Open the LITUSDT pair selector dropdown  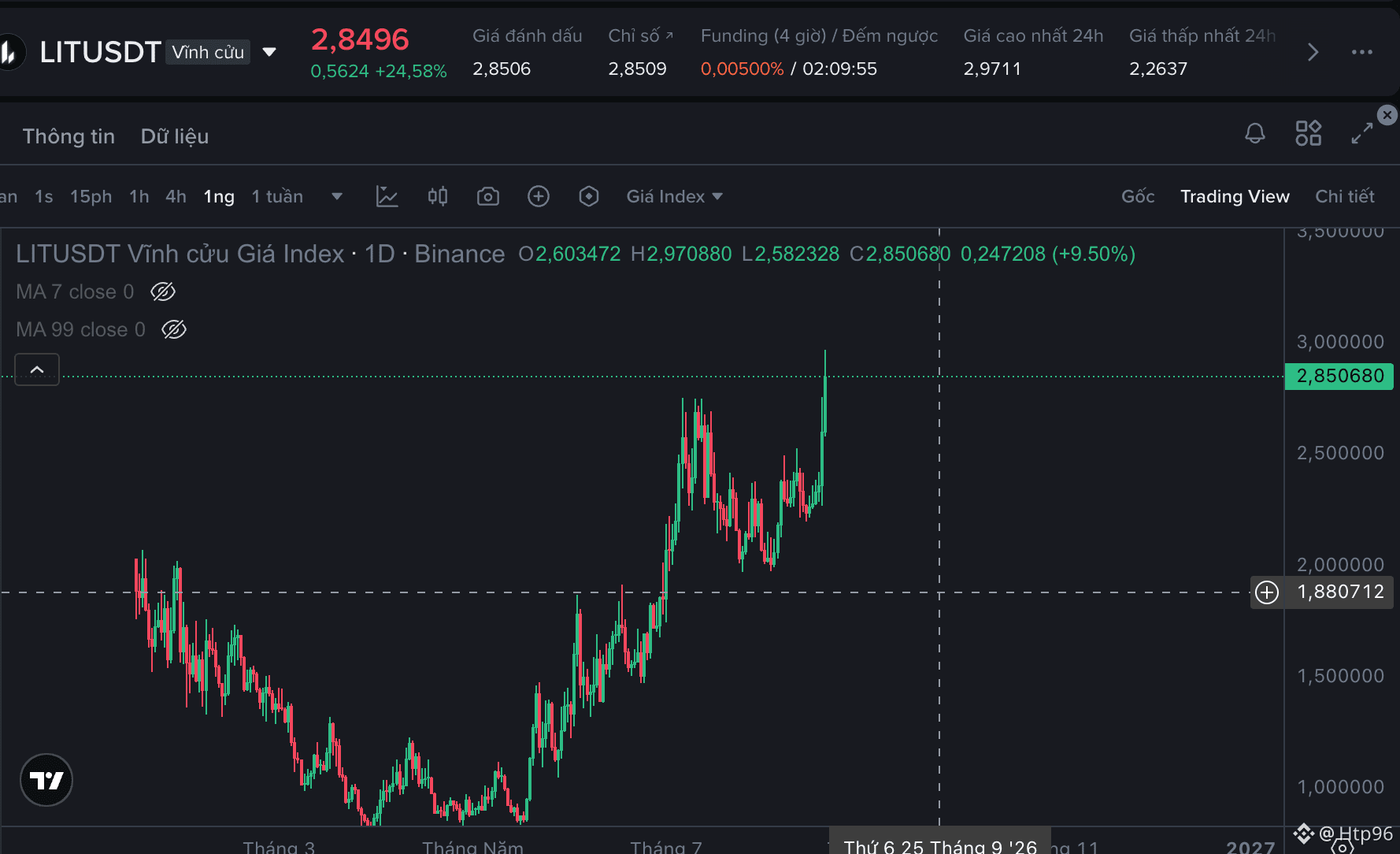click(269, 52)
